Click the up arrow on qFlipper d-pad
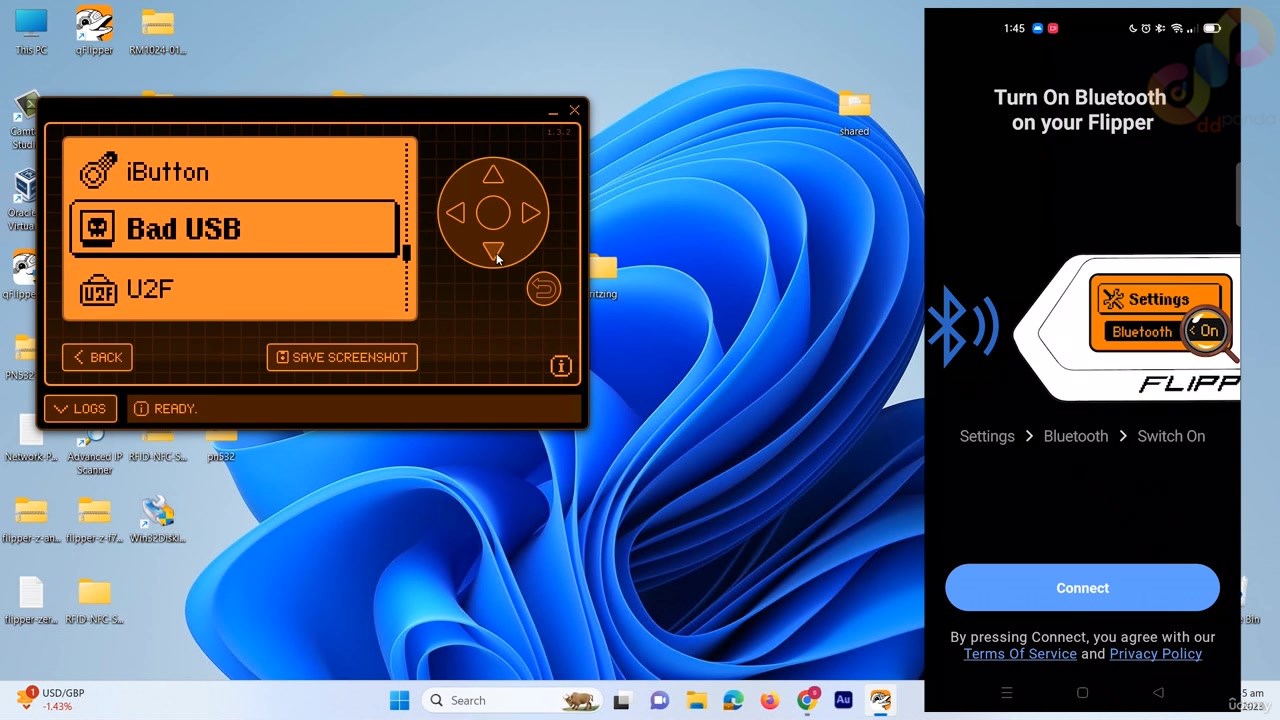Screen dimensions: 1280x720 493,175
